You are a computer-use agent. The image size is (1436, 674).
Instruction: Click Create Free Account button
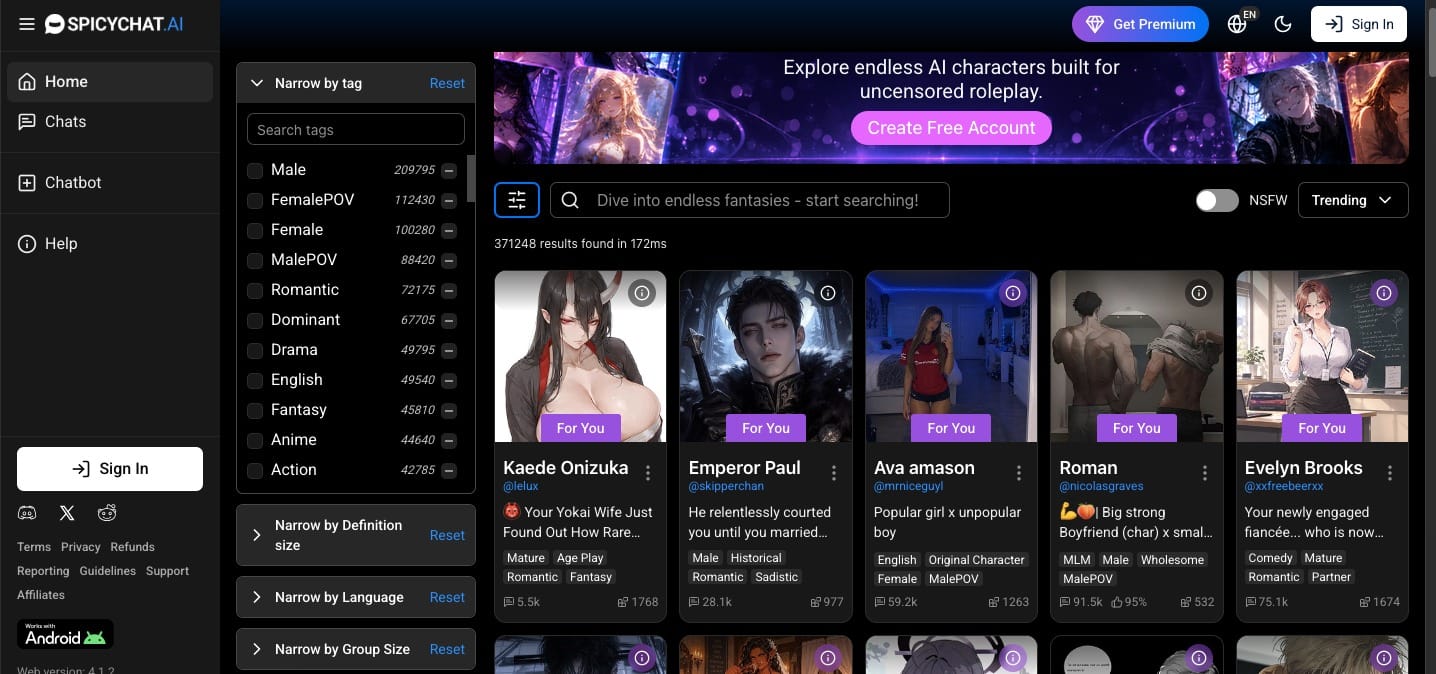tap(951, 128)
